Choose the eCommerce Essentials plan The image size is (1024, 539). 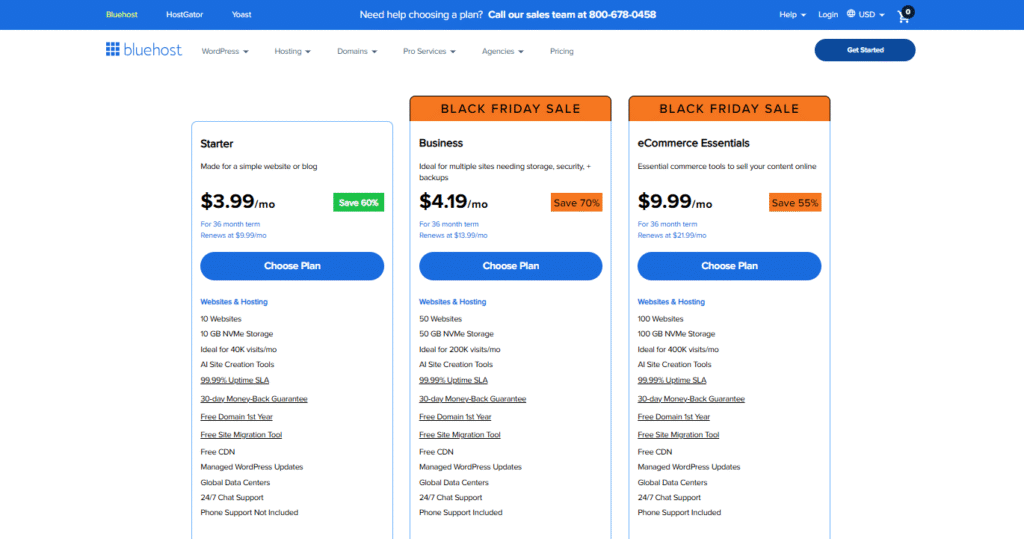(729, 266)
